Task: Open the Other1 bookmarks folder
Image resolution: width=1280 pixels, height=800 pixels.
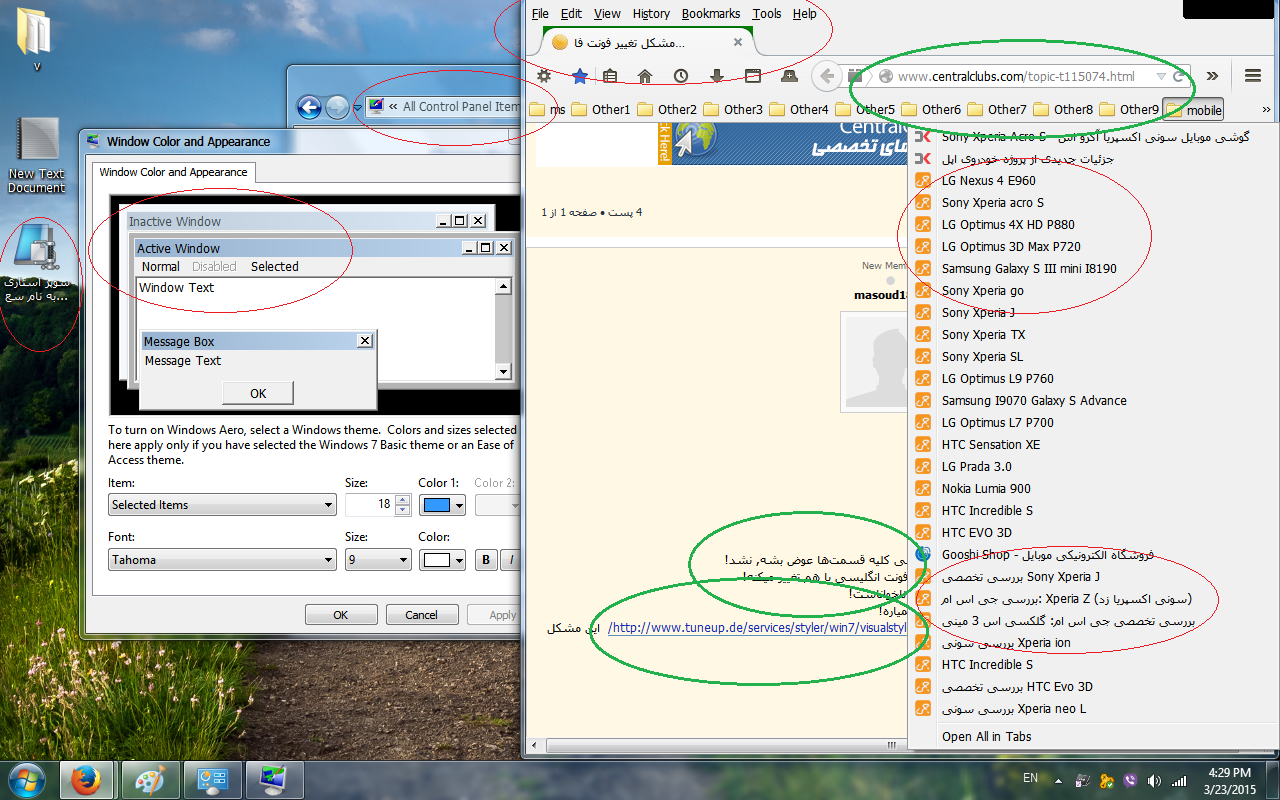Action: coord(600,109)
